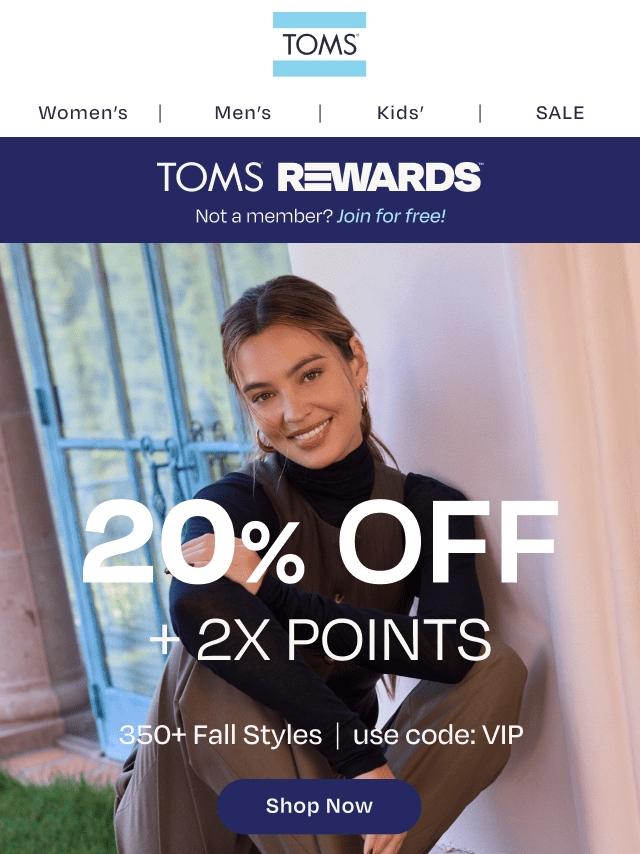
Task: Click the divider between Kids' and SALE
Action: point(480,113)
